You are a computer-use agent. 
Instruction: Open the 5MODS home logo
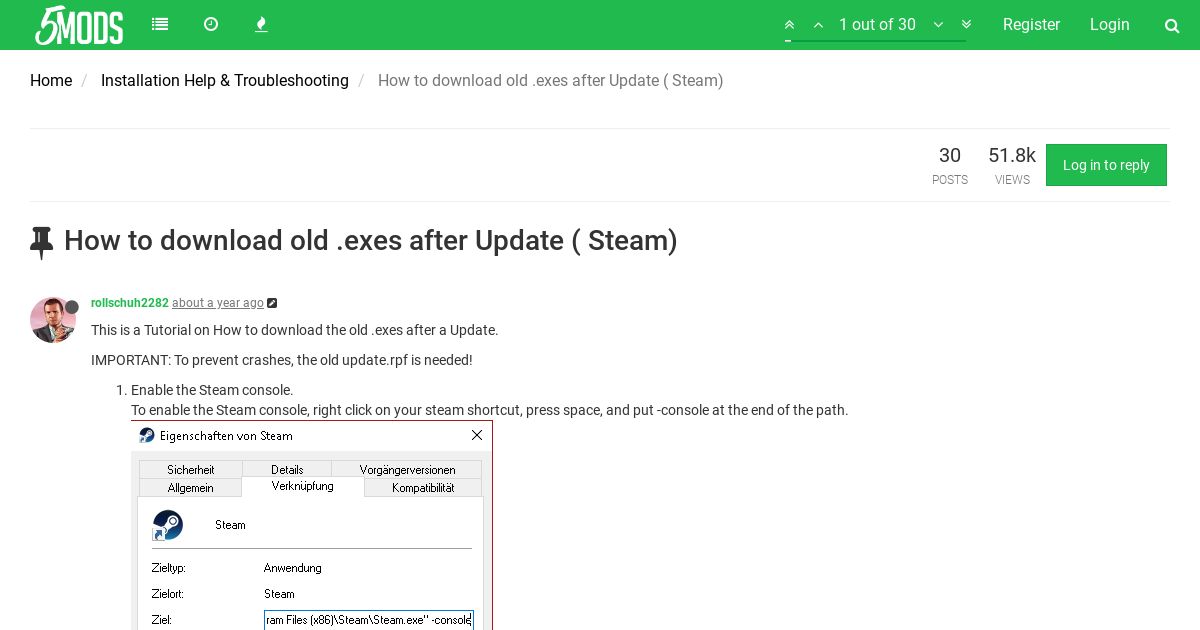(x=79, y=25)
